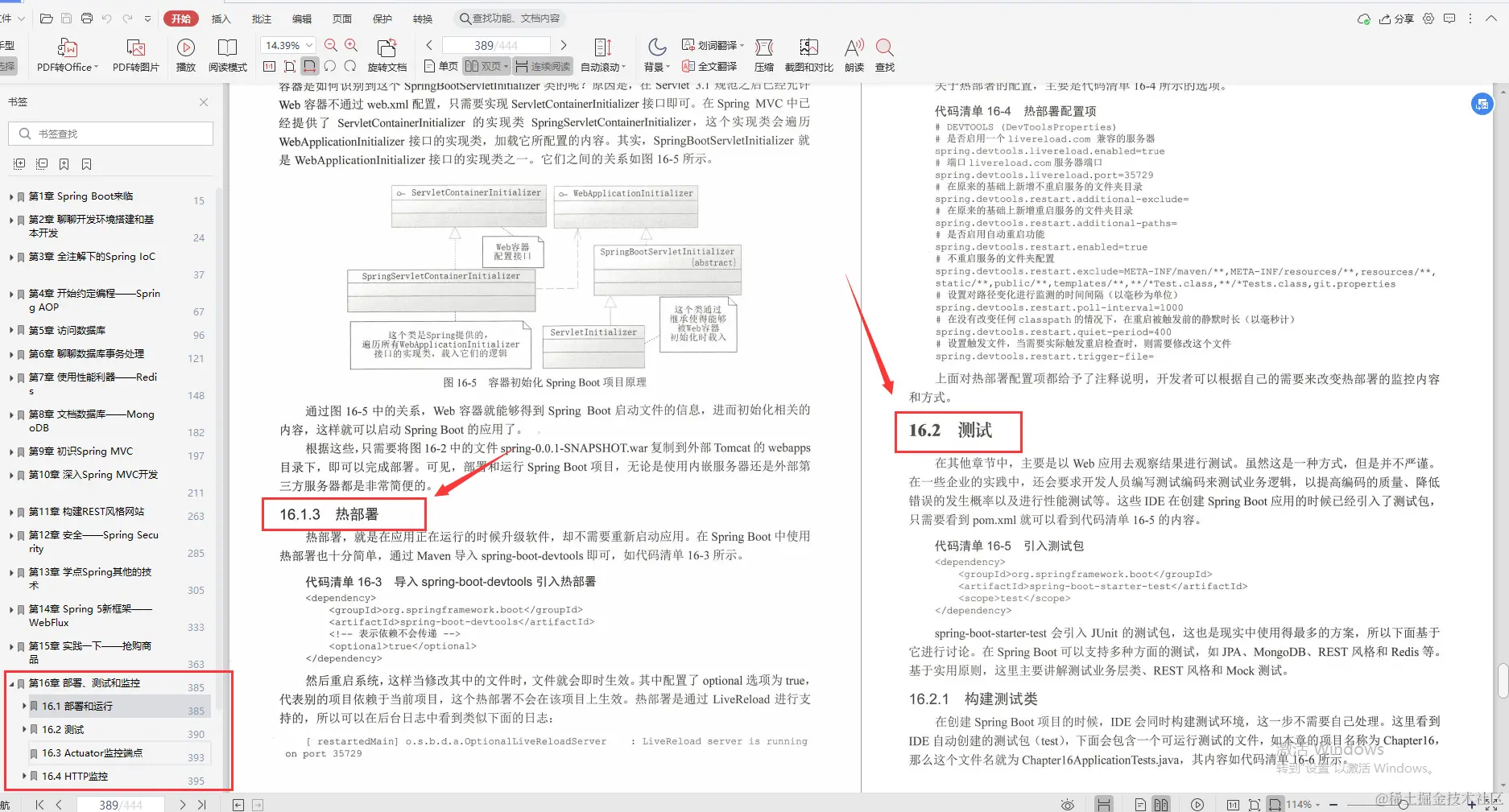This screenshot has height=812, width=1509.
Task: Switch to the 插入 ribbon tab
Action: pos(221,18)
